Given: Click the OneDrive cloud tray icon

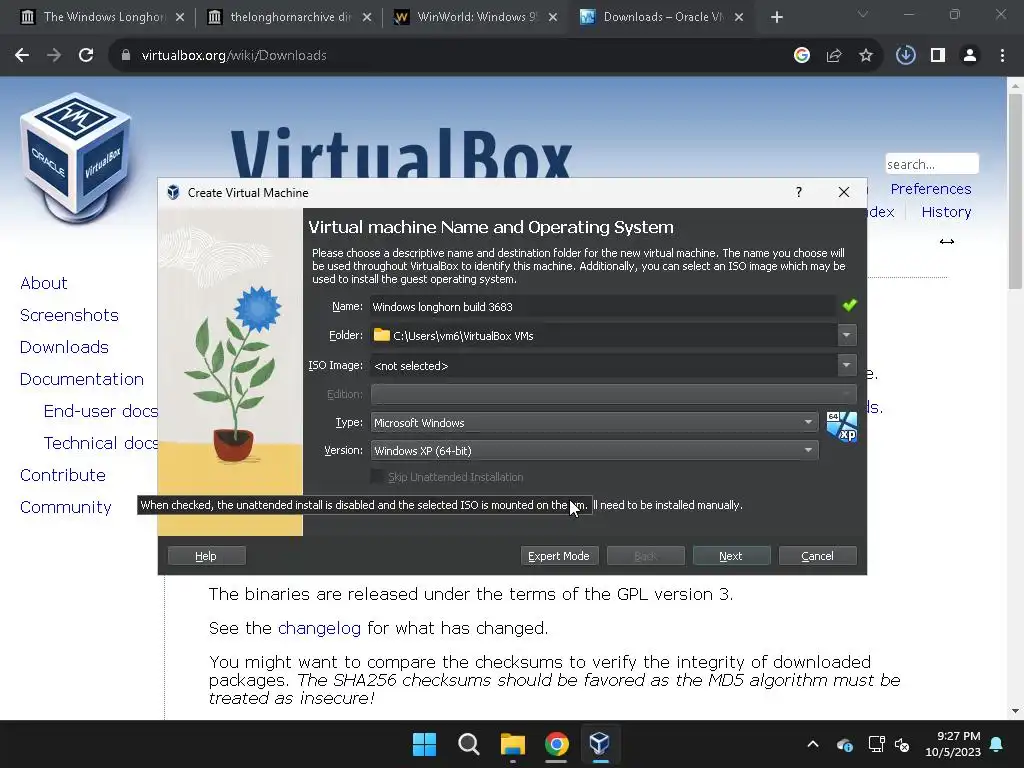Looking at the screenshot, I should [x=844, y=744].
